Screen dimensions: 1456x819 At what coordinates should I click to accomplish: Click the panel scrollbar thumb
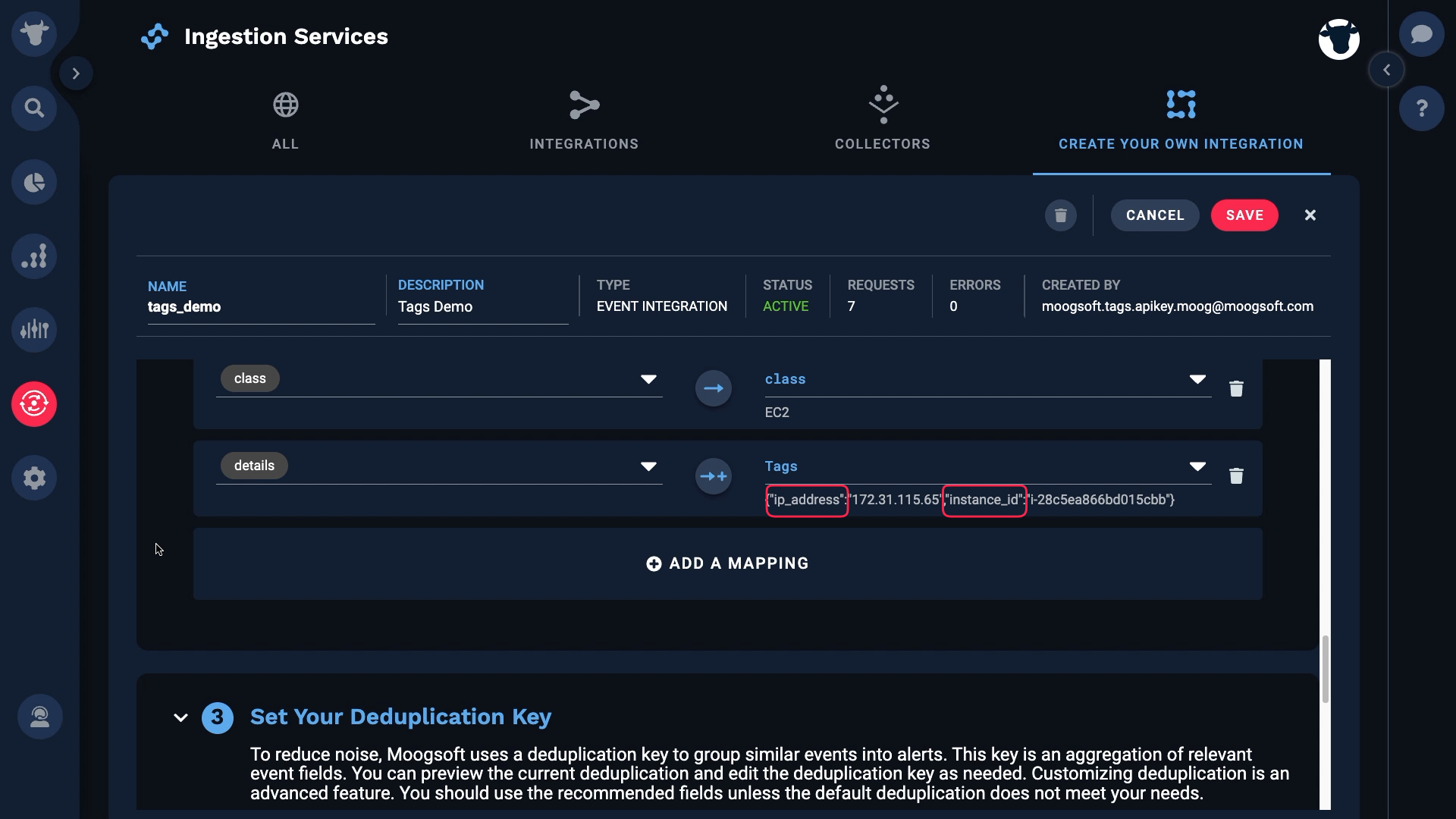tap(1326, 669)
